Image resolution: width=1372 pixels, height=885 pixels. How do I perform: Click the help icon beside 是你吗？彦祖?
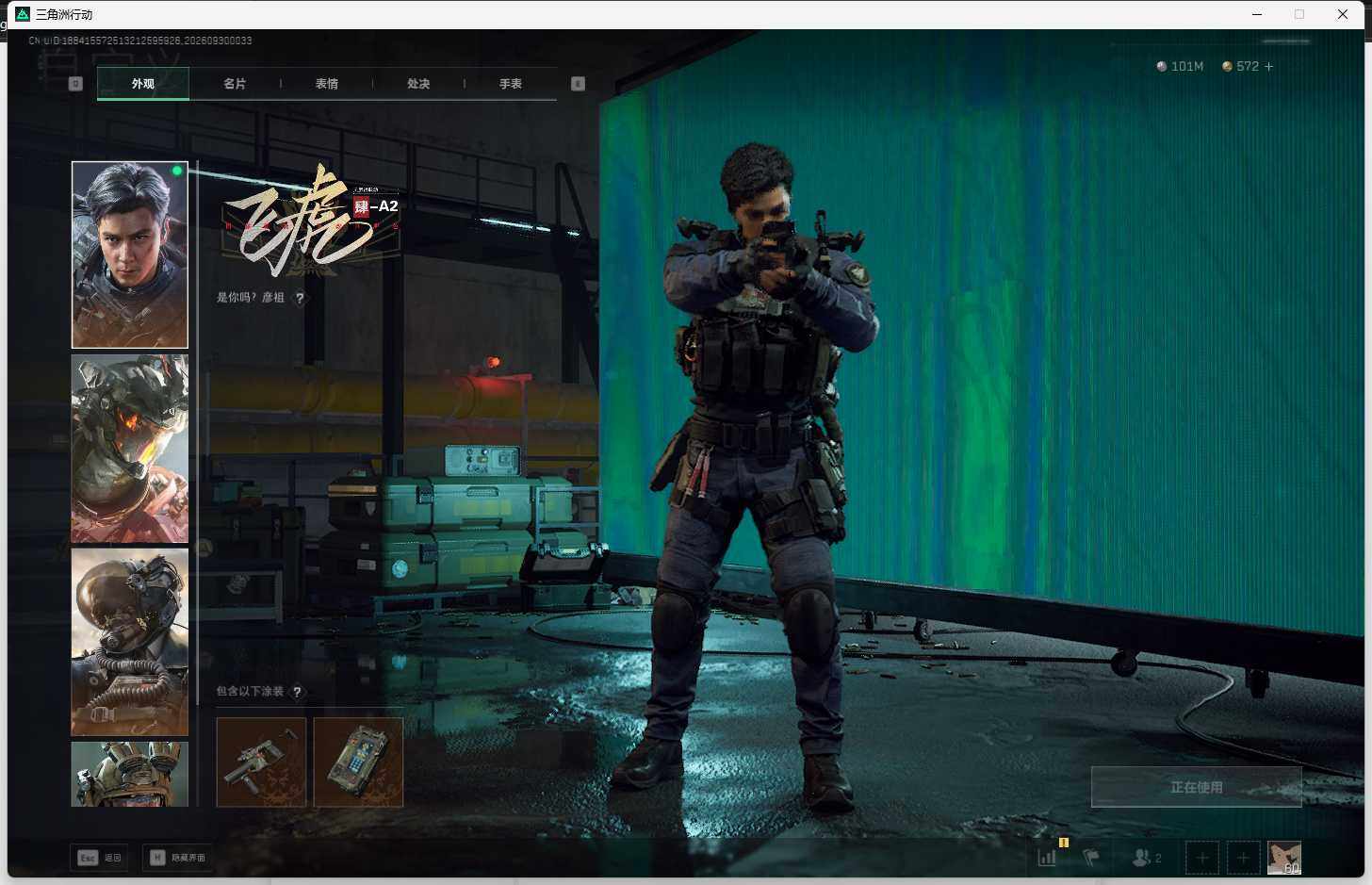pos(300,298)
